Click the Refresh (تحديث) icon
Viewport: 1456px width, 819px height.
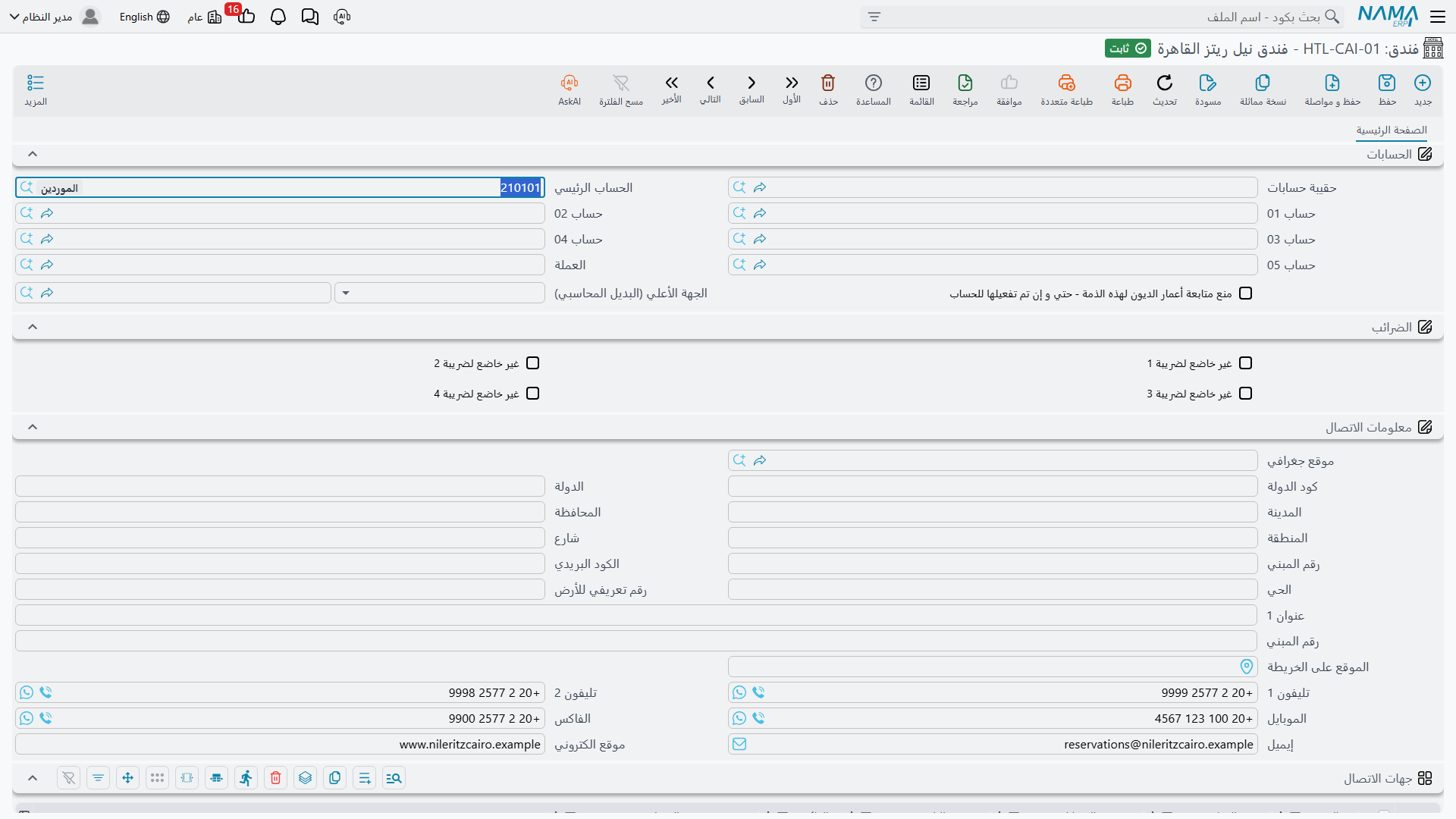pos(1165,83)
